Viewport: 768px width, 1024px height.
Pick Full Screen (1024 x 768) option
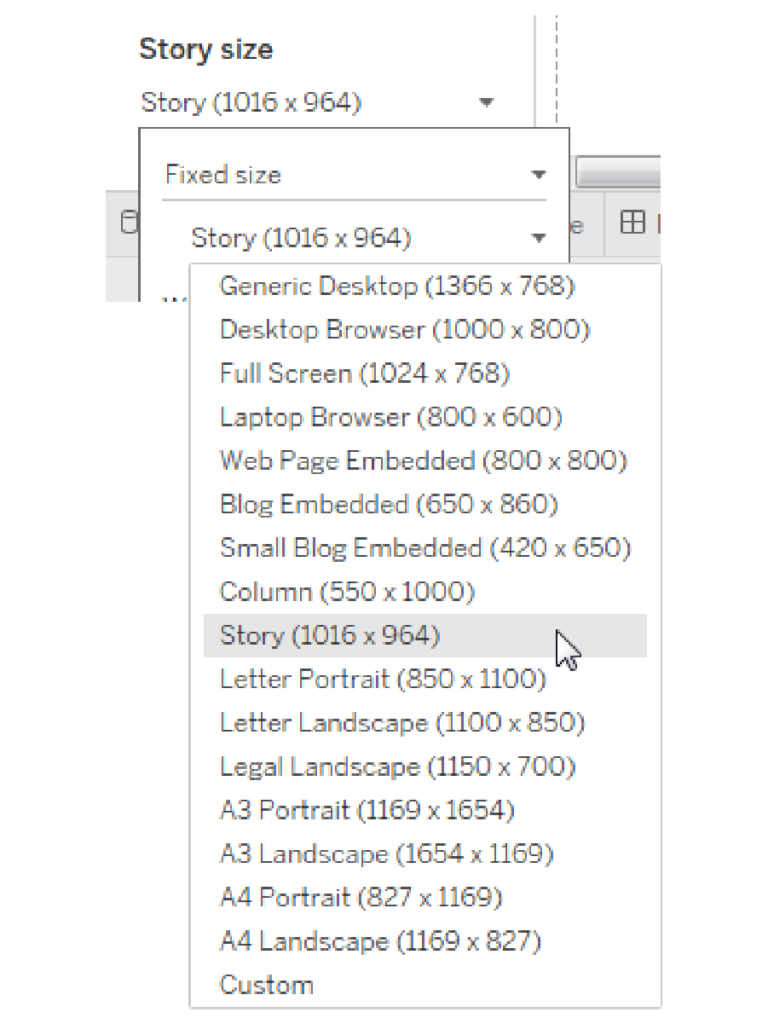[x=364, y=373]
